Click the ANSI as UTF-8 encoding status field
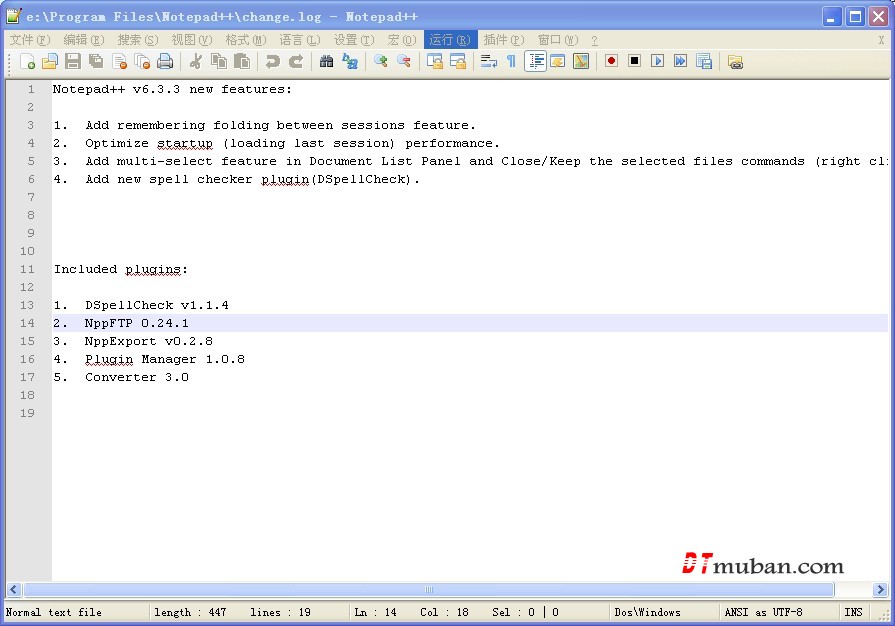 [x=763, y=612]
